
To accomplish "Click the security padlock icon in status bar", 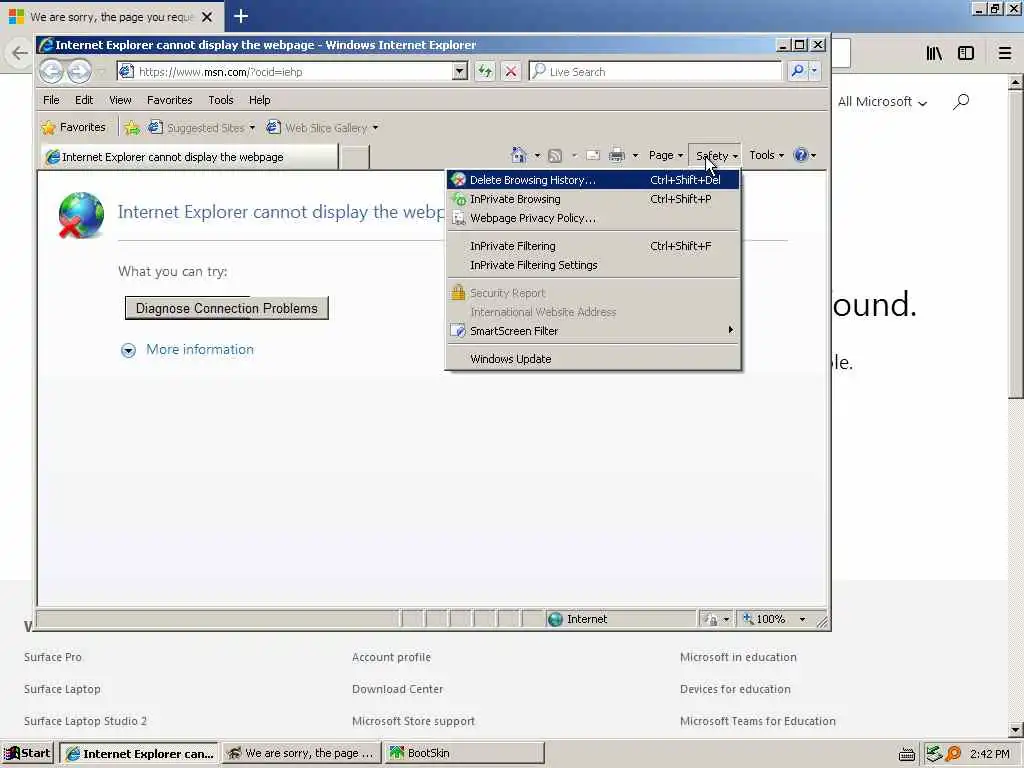I will pyautogui.click(x=711, y=619).
